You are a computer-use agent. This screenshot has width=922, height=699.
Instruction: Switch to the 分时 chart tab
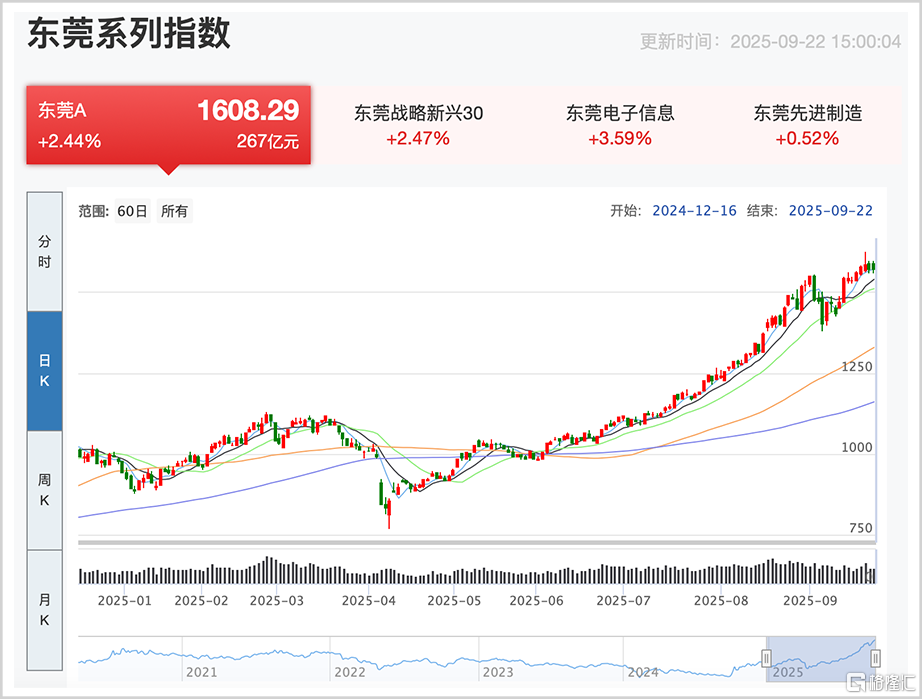[x=43, y=250]
